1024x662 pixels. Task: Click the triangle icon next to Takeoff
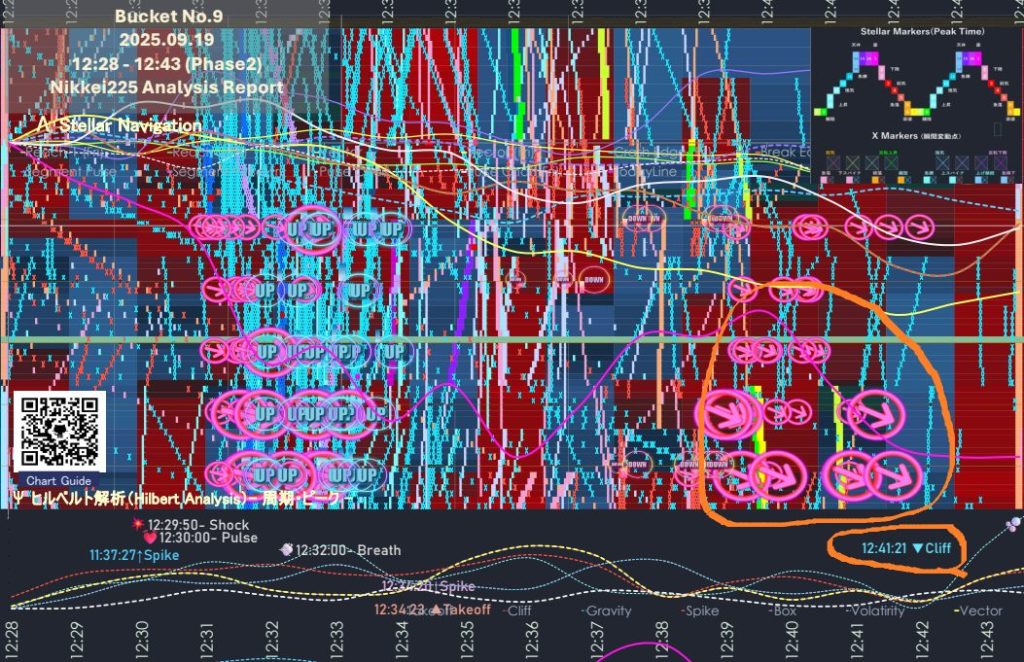click(435, 608)
